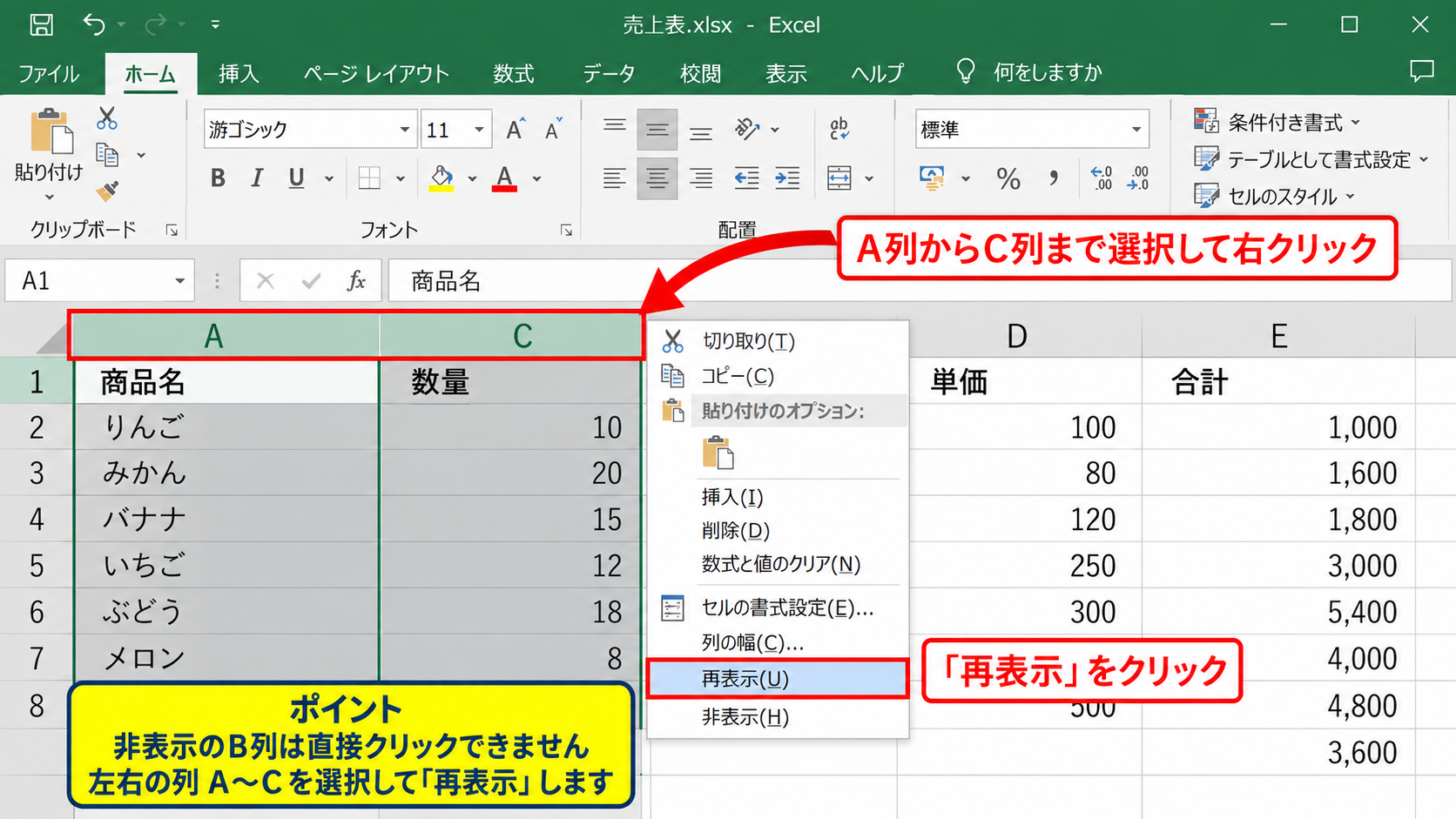
Task: Select 非表示(H) in the context menu
Action: coord(777,717)
